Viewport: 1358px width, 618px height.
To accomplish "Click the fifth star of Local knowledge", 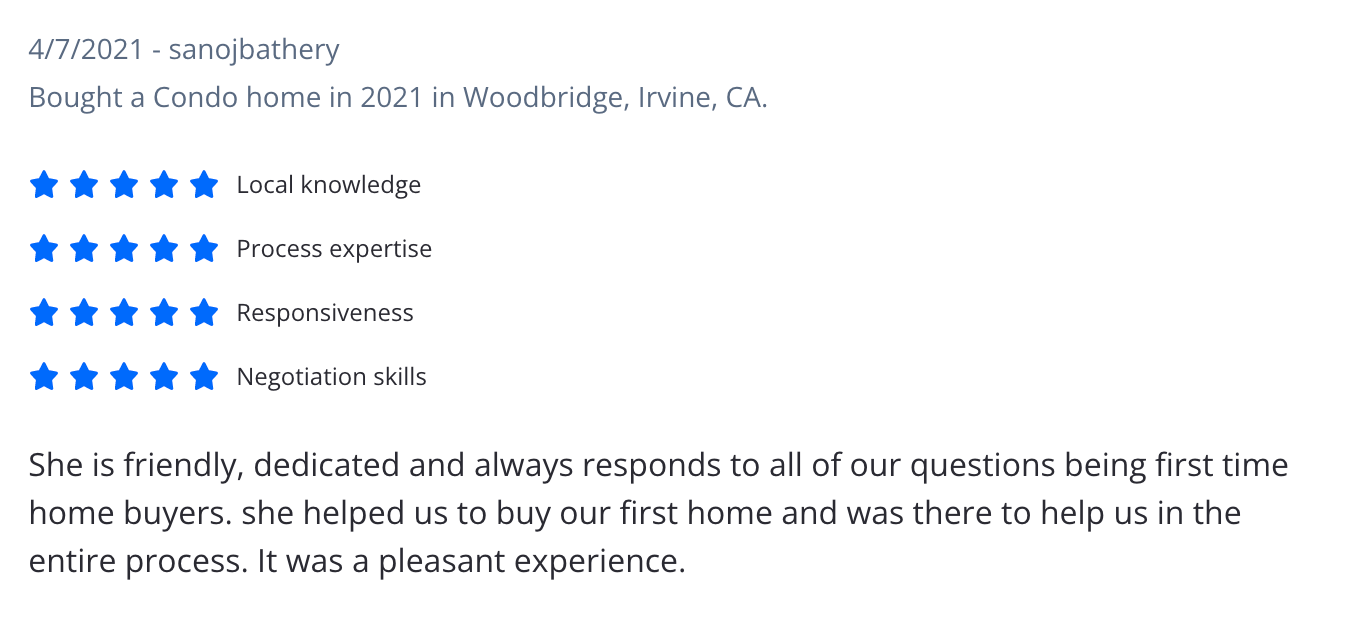I will [x=204, y=185].
